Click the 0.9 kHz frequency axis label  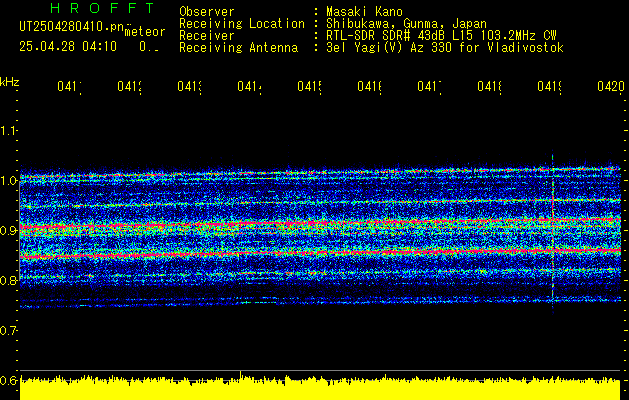8,230
